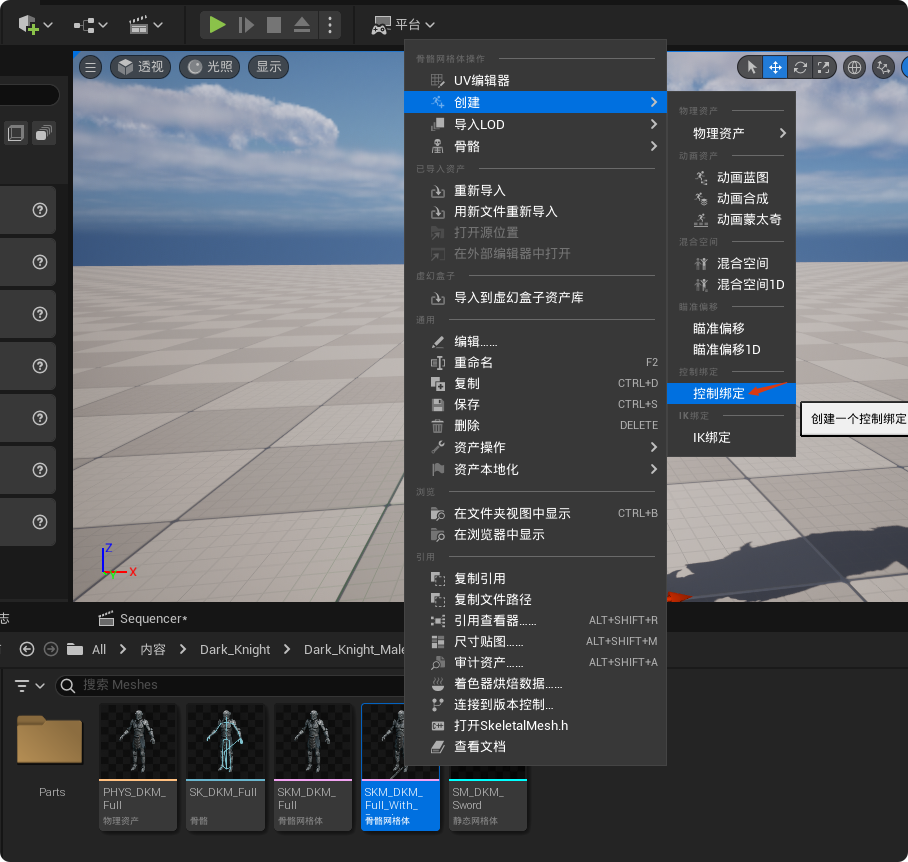Open the 平台 platforms dropdown
The height and width of the screenshot is (862, 908).
[x=403, y=25]
